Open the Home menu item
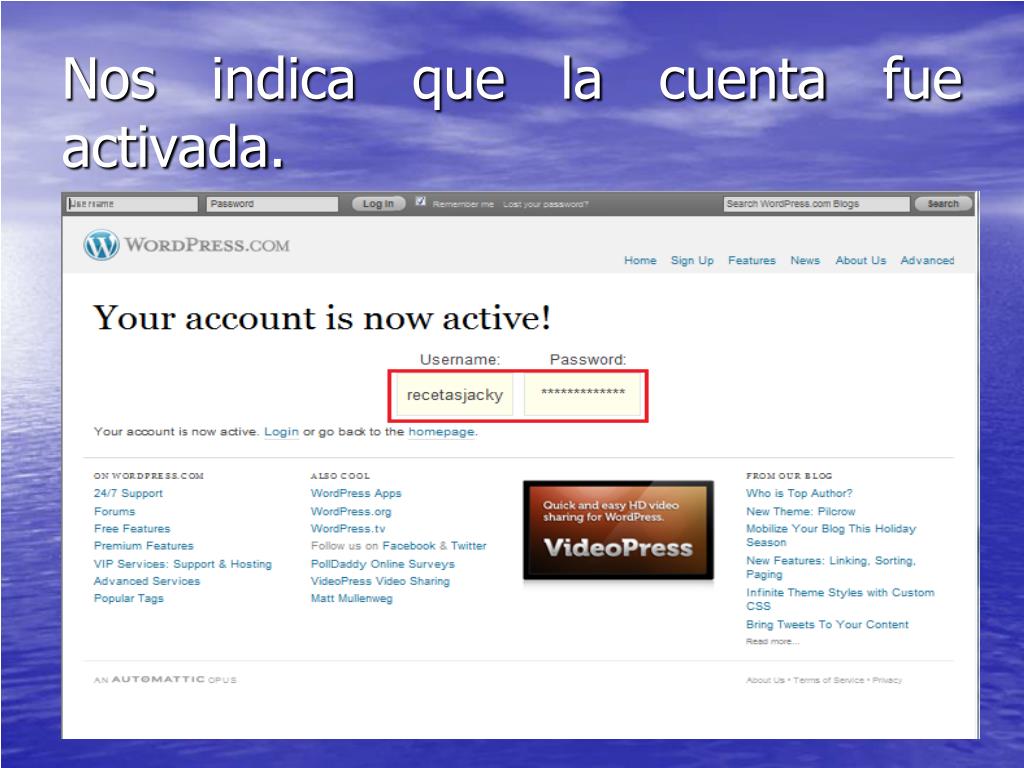The height and width of the screenshot is (768, 1024). (640, 261)
